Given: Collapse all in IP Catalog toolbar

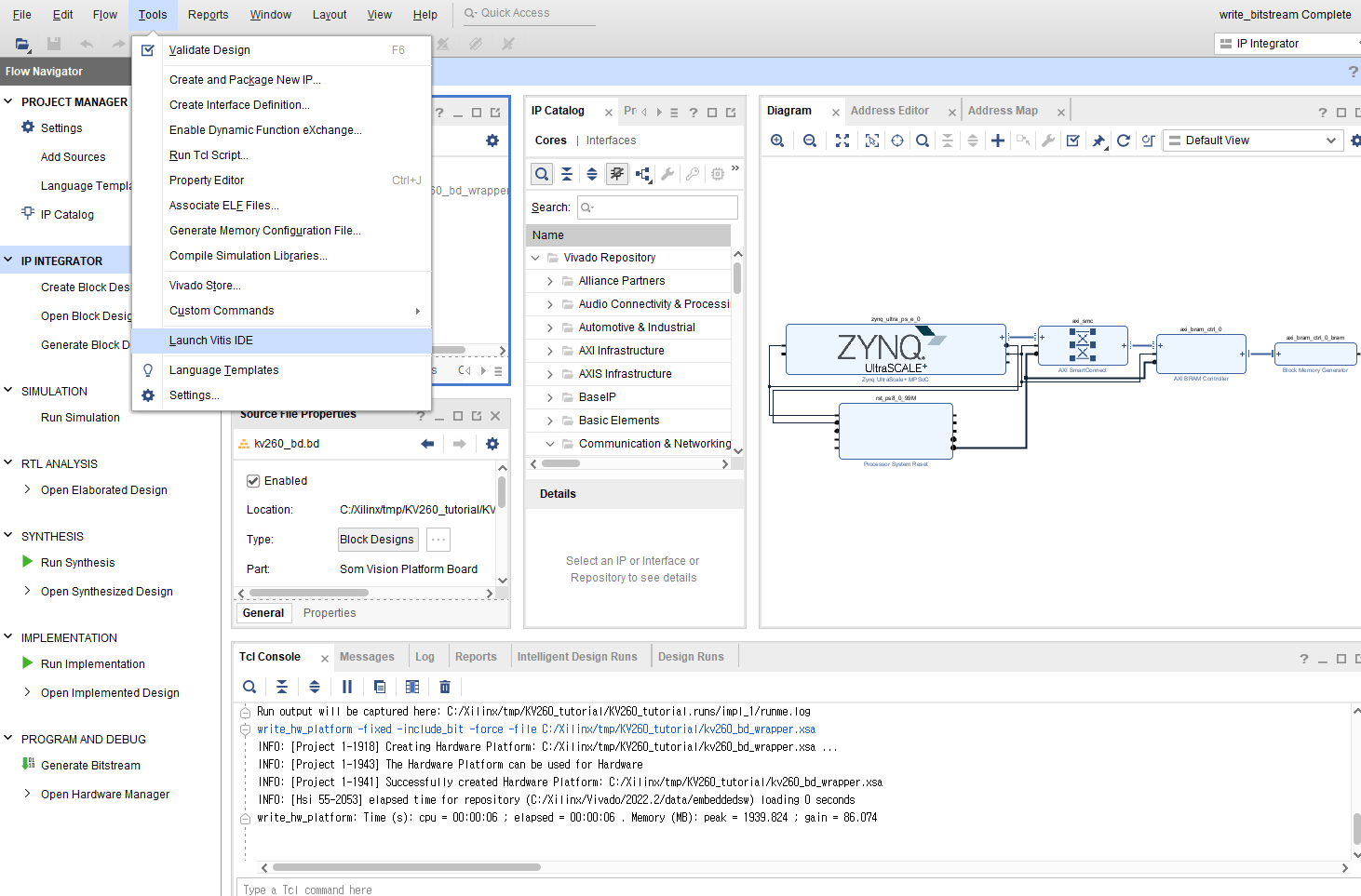Looking at the screenshot, I should pyautogui.click(x=567, y=174).
